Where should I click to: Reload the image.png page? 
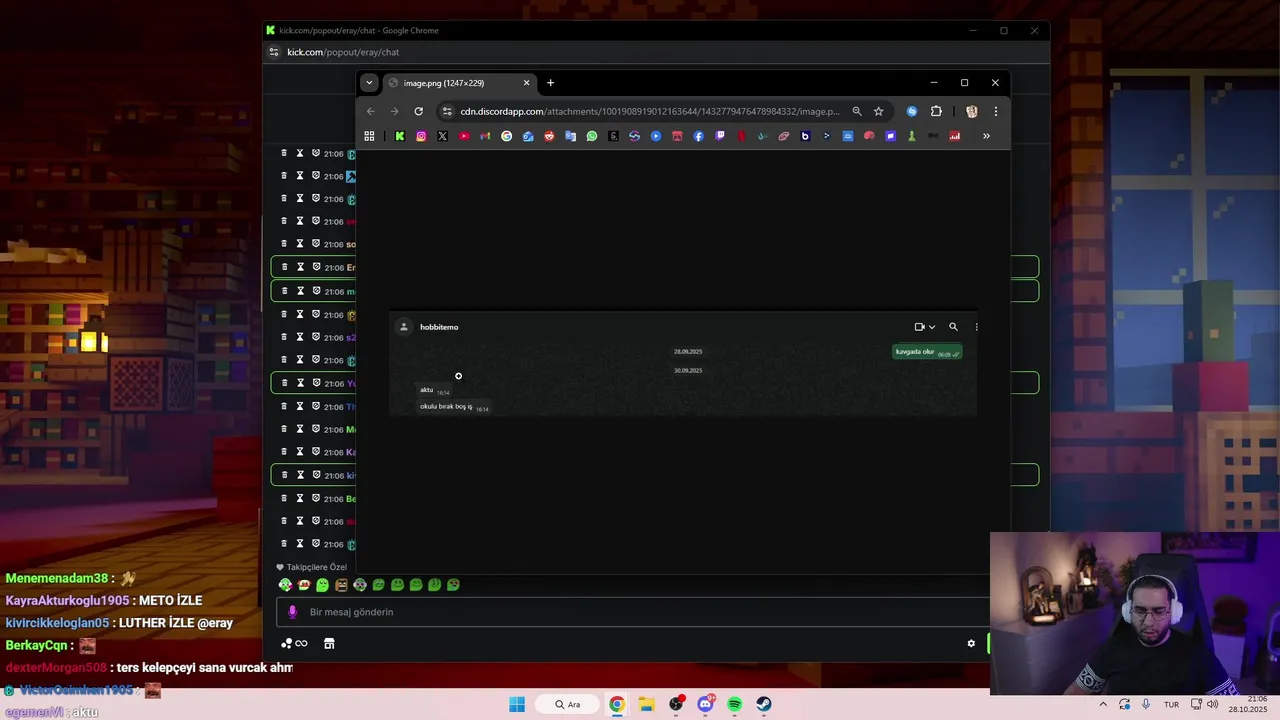[418, 111]
